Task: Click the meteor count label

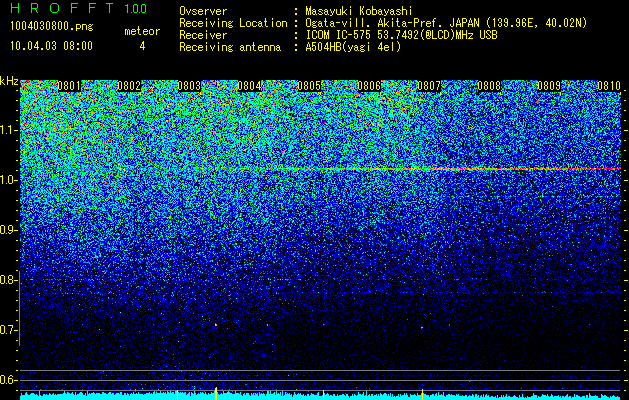Action: point(142,31)
